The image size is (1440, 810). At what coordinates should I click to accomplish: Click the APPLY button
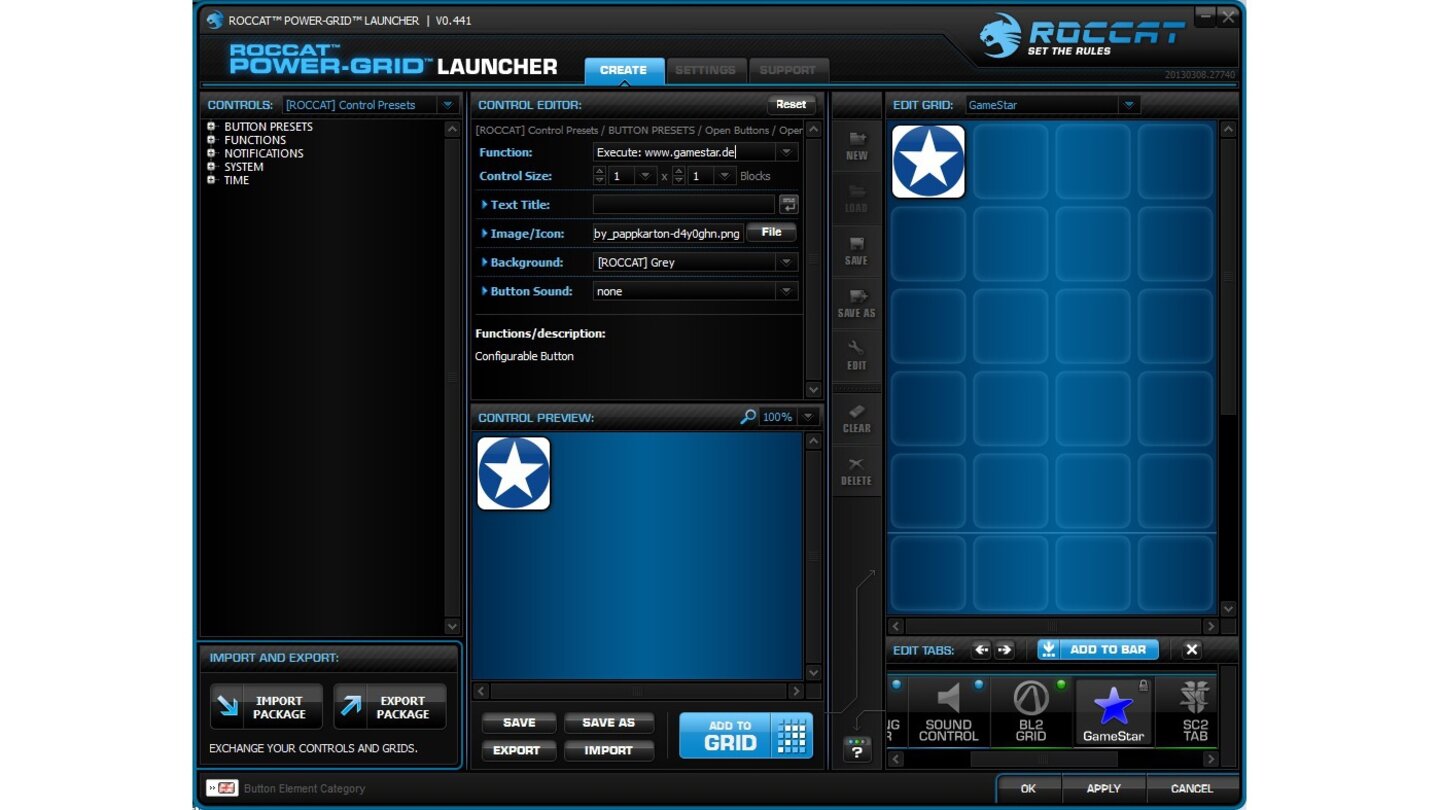(1103, 788)
